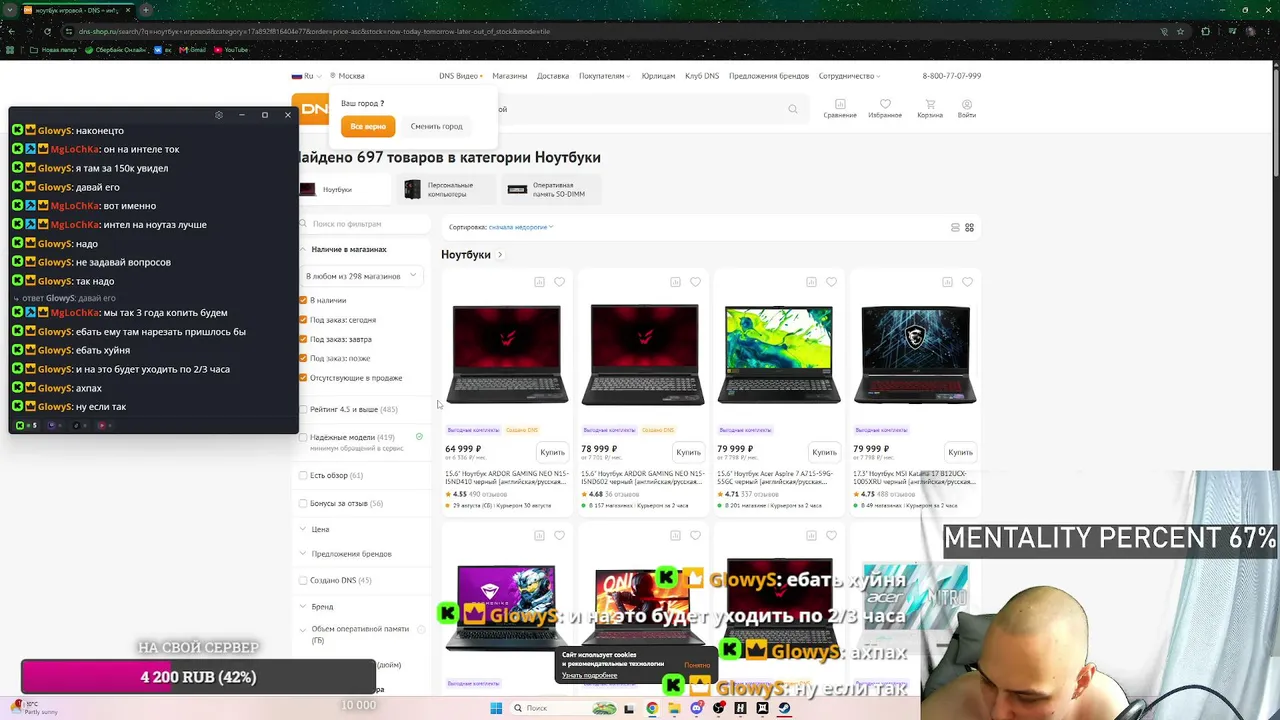Uncheck the 'В наличии' filter
The height and width of the screenshot is (720, 1280).
(303, 300)
